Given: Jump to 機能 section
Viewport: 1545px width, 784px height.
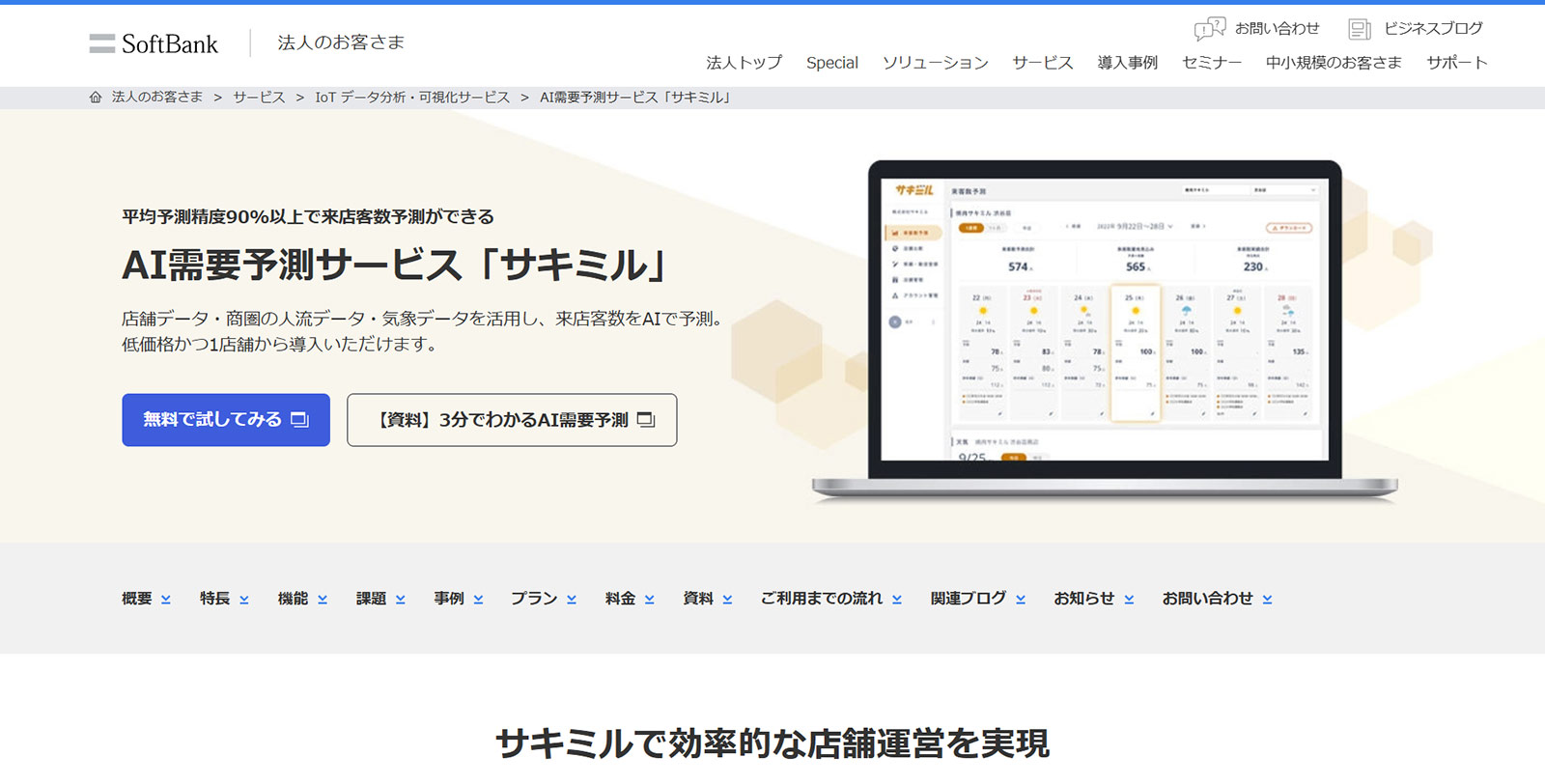Looking at the screenshot, I should pyautogui.click(x=302, y=599).
